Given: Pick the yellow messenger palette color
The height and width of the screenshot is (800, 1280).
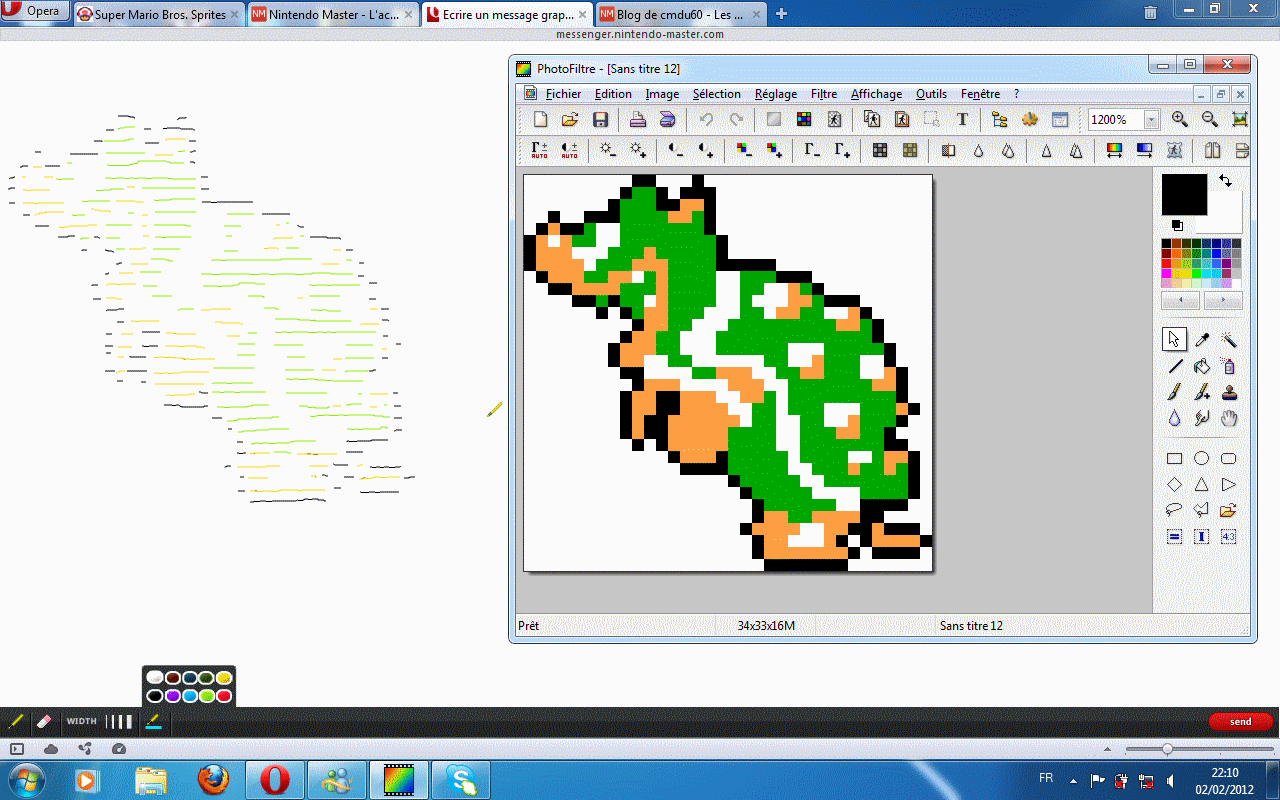Looking at the screenshot, I should tap(224, 678).
